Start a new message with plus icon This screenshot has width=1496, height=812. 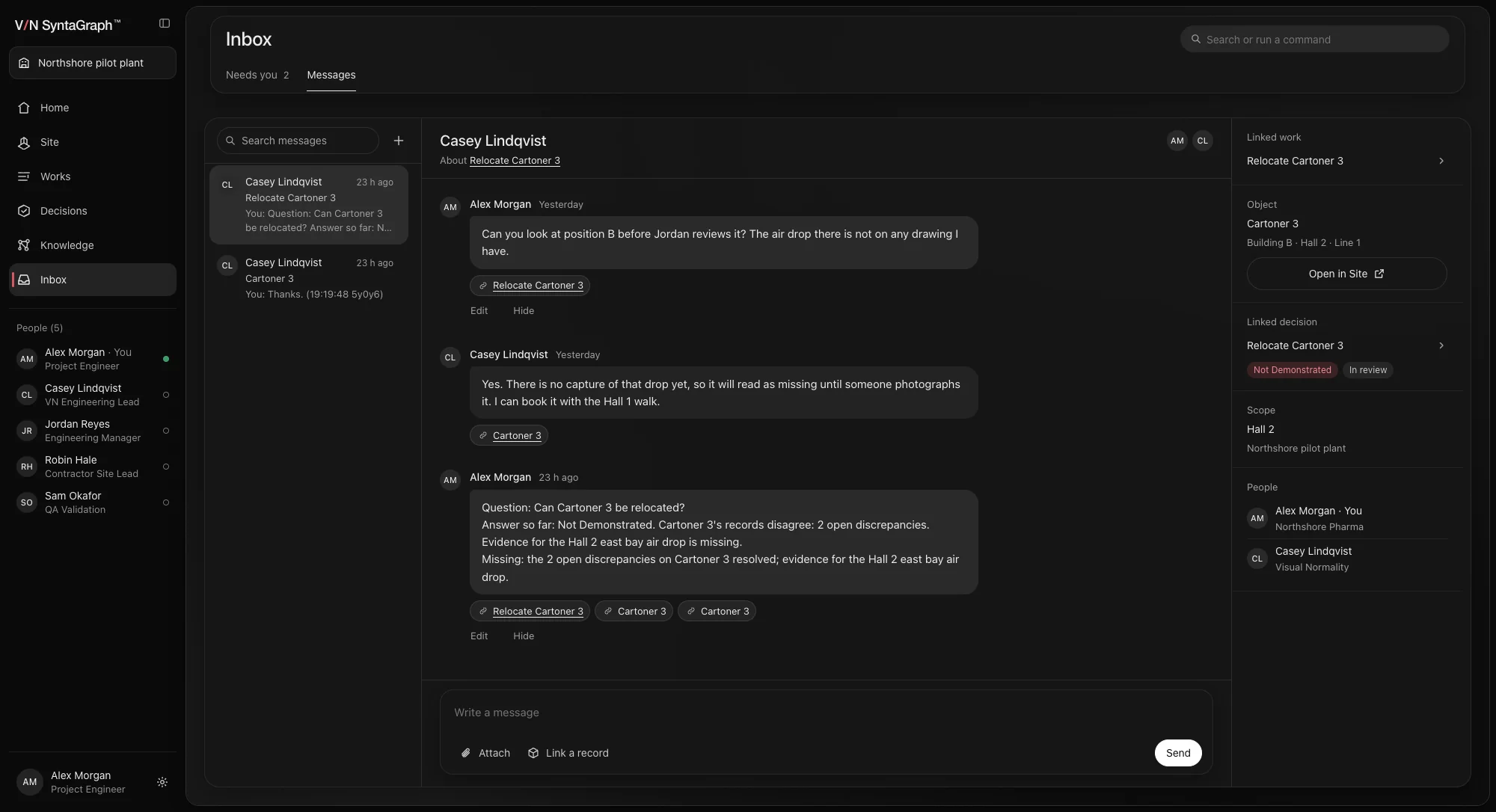click(x=399, y=141)
